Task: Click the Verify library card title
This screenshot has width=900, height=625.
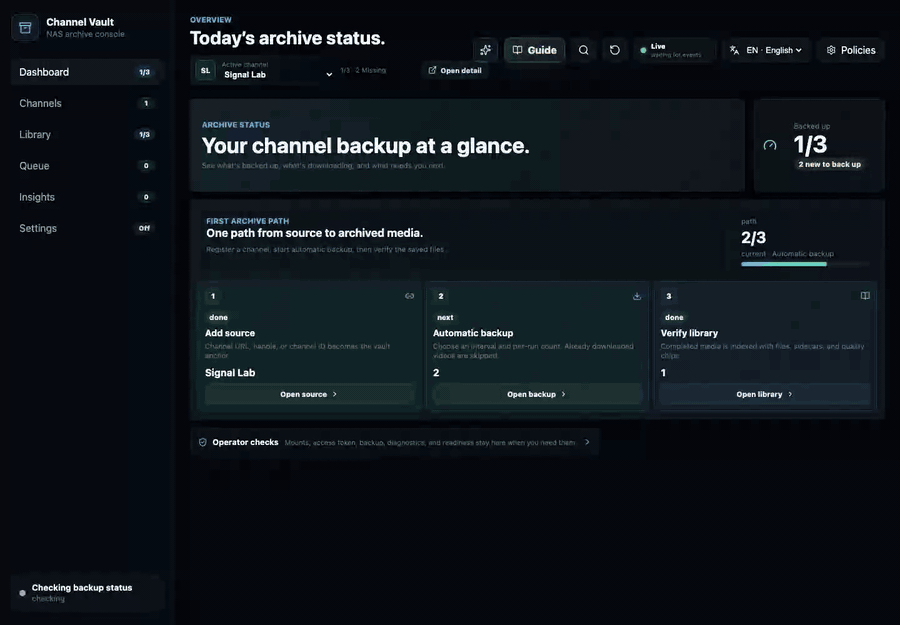Action: pos(689,333)
